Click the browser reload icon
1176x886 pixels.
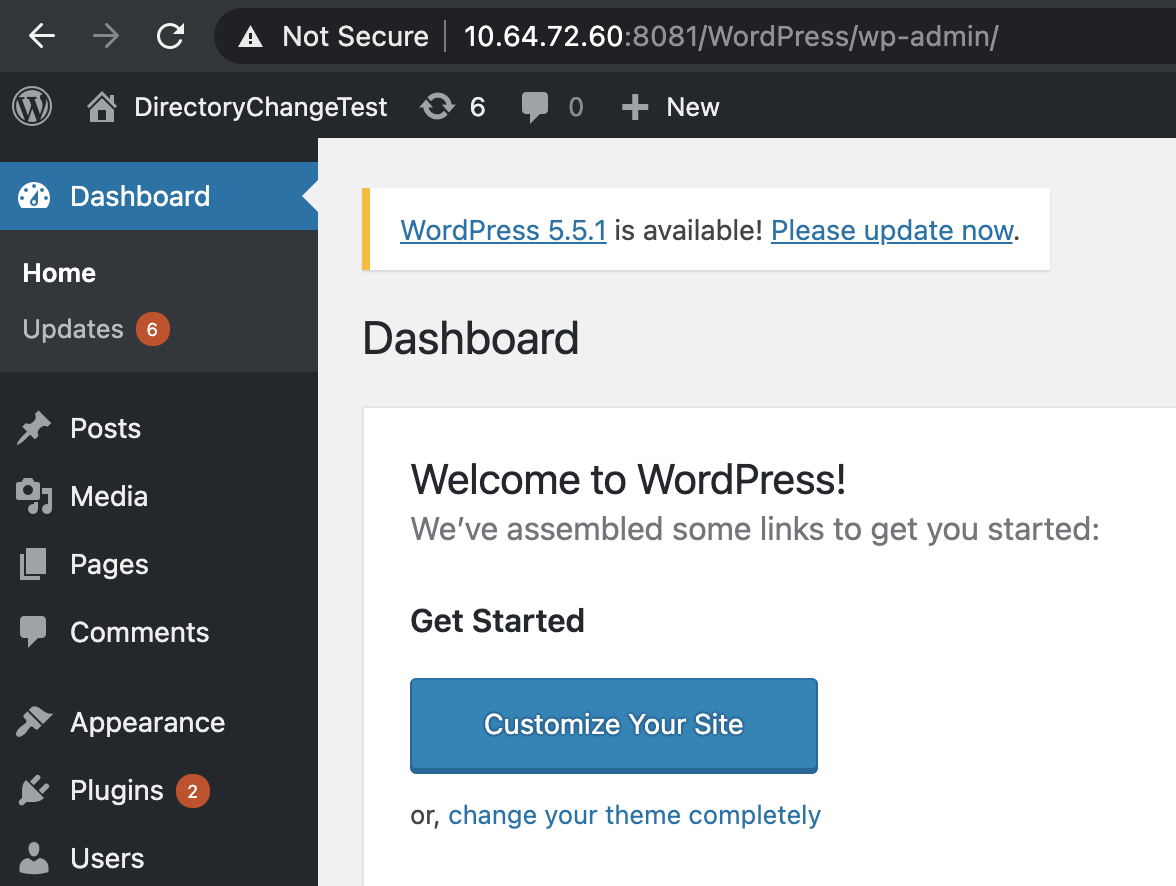click(x=170, y=36)
